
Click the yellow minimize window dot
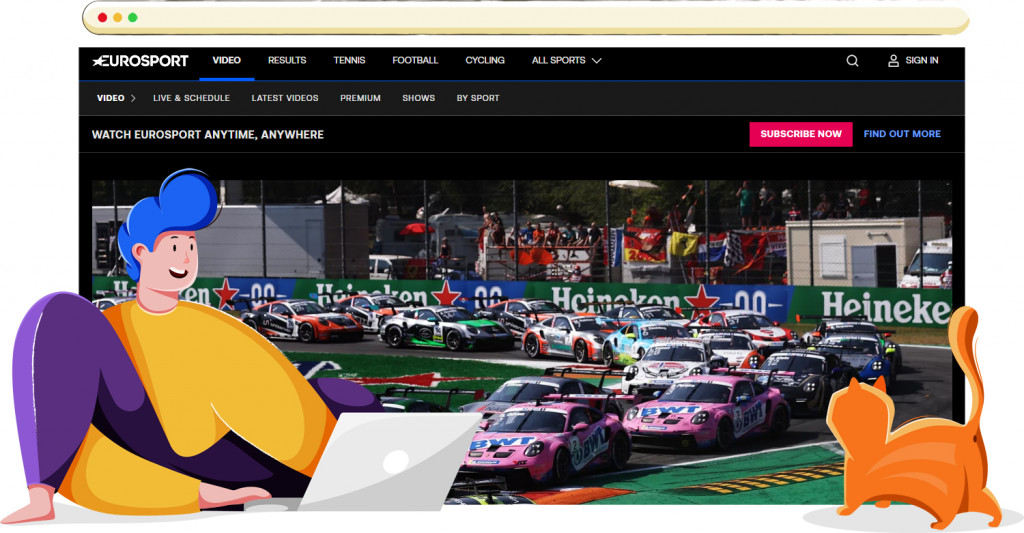click(118, 18)
